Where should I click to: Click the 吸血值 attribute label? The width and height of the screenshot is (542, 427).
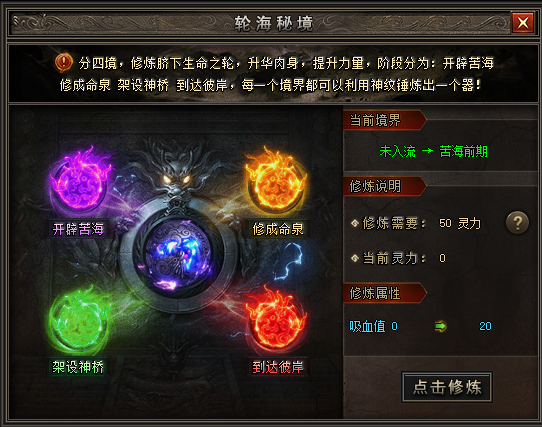coord(367,326)
